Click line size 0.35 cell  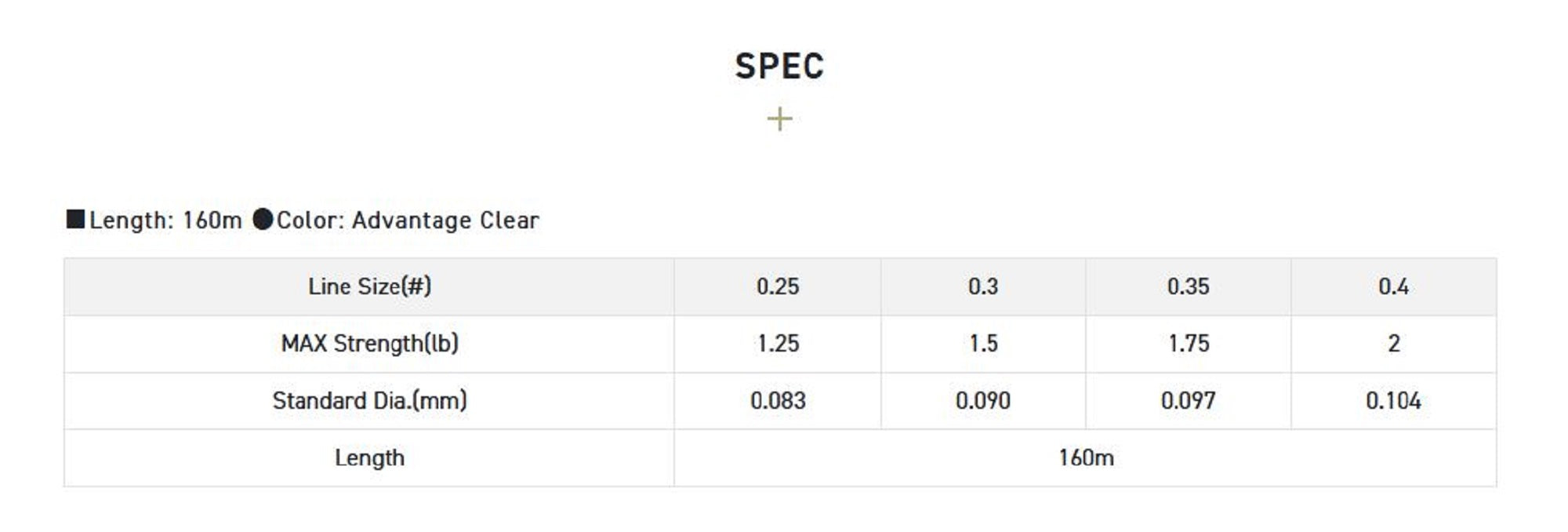pos(1188,286)
